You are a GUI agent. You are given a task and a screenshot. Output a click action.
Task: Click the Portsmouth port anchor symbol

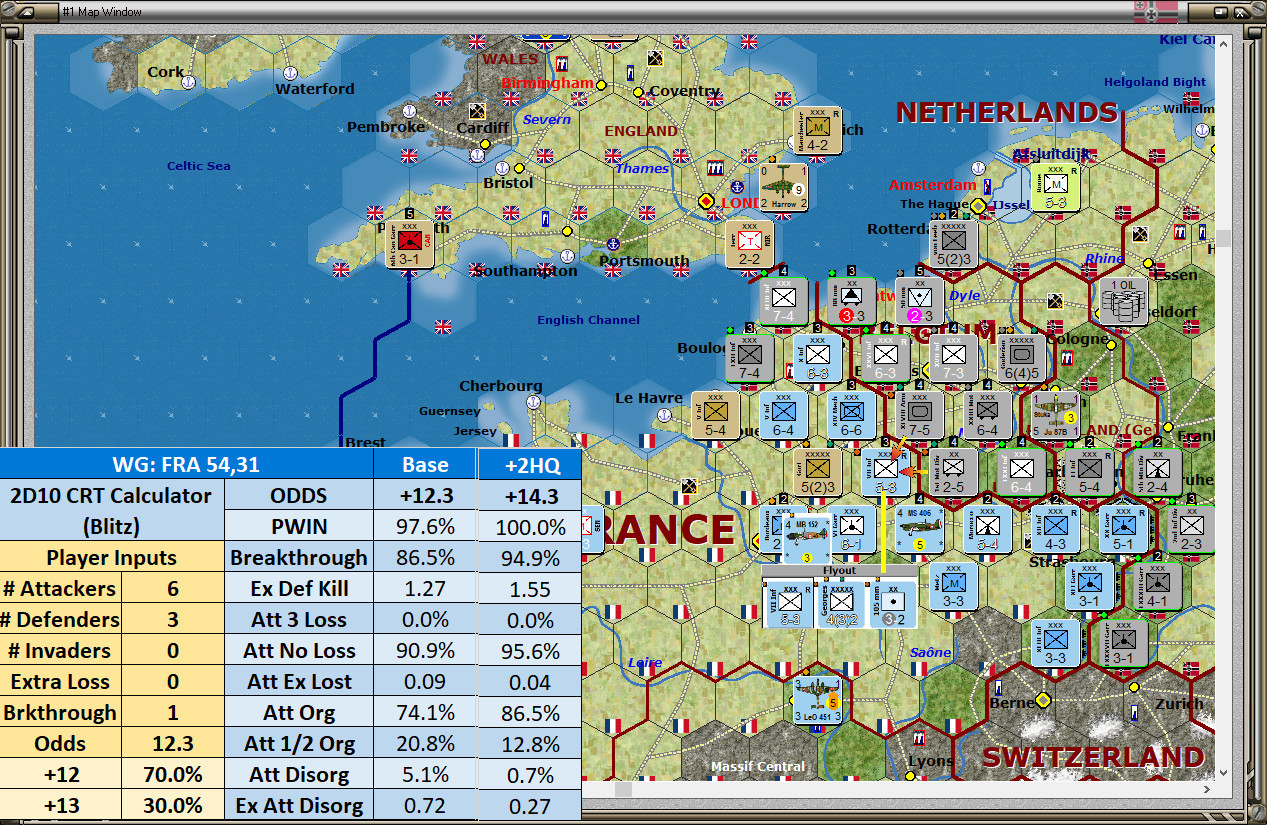point(614,243)
